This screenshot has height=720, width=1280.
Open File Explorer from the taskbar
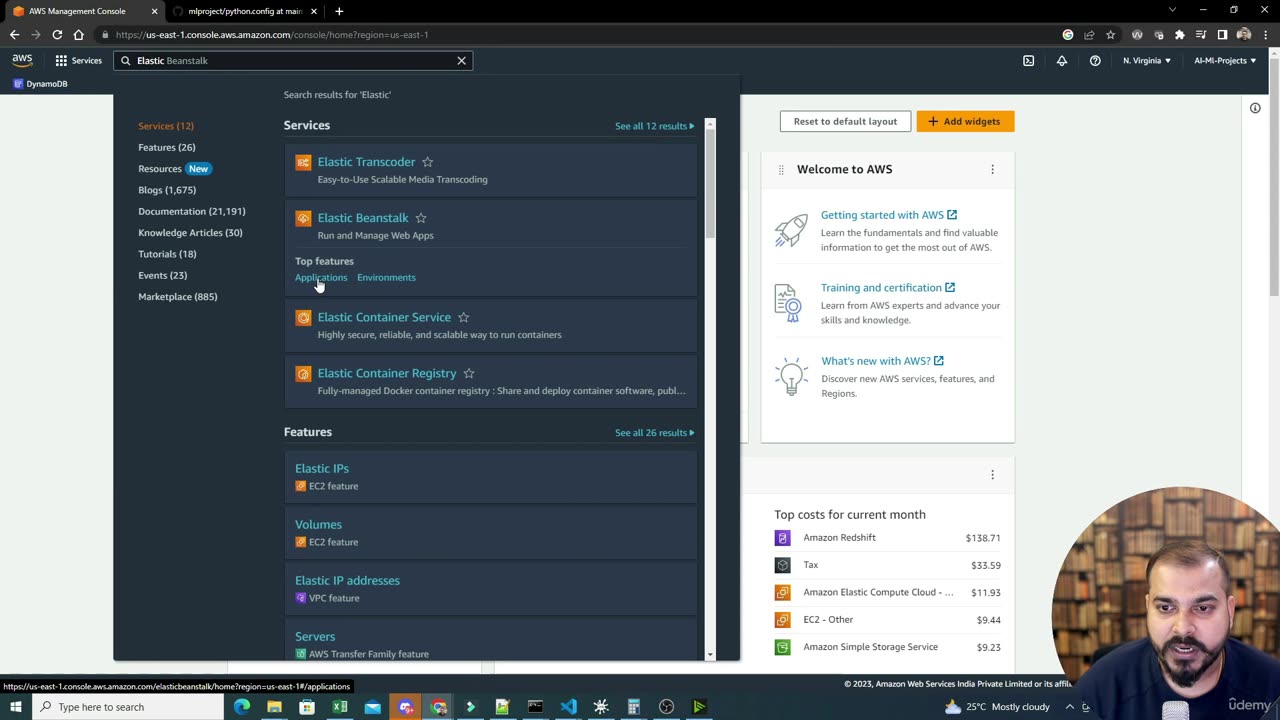coord(274,707)
